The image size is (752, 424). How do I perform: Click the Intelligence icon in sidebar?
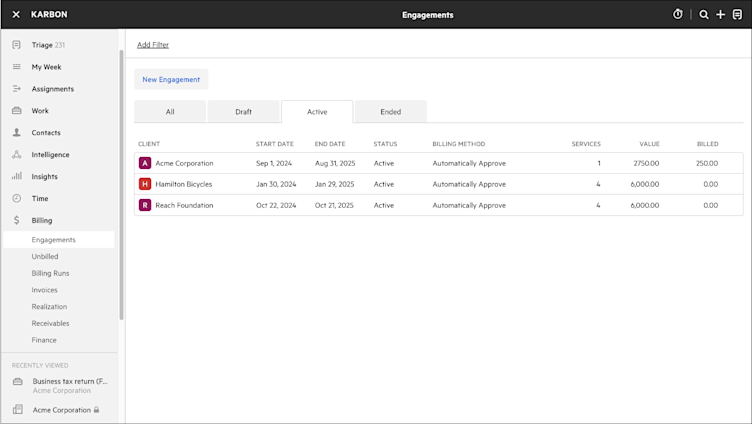pos(16,154)
